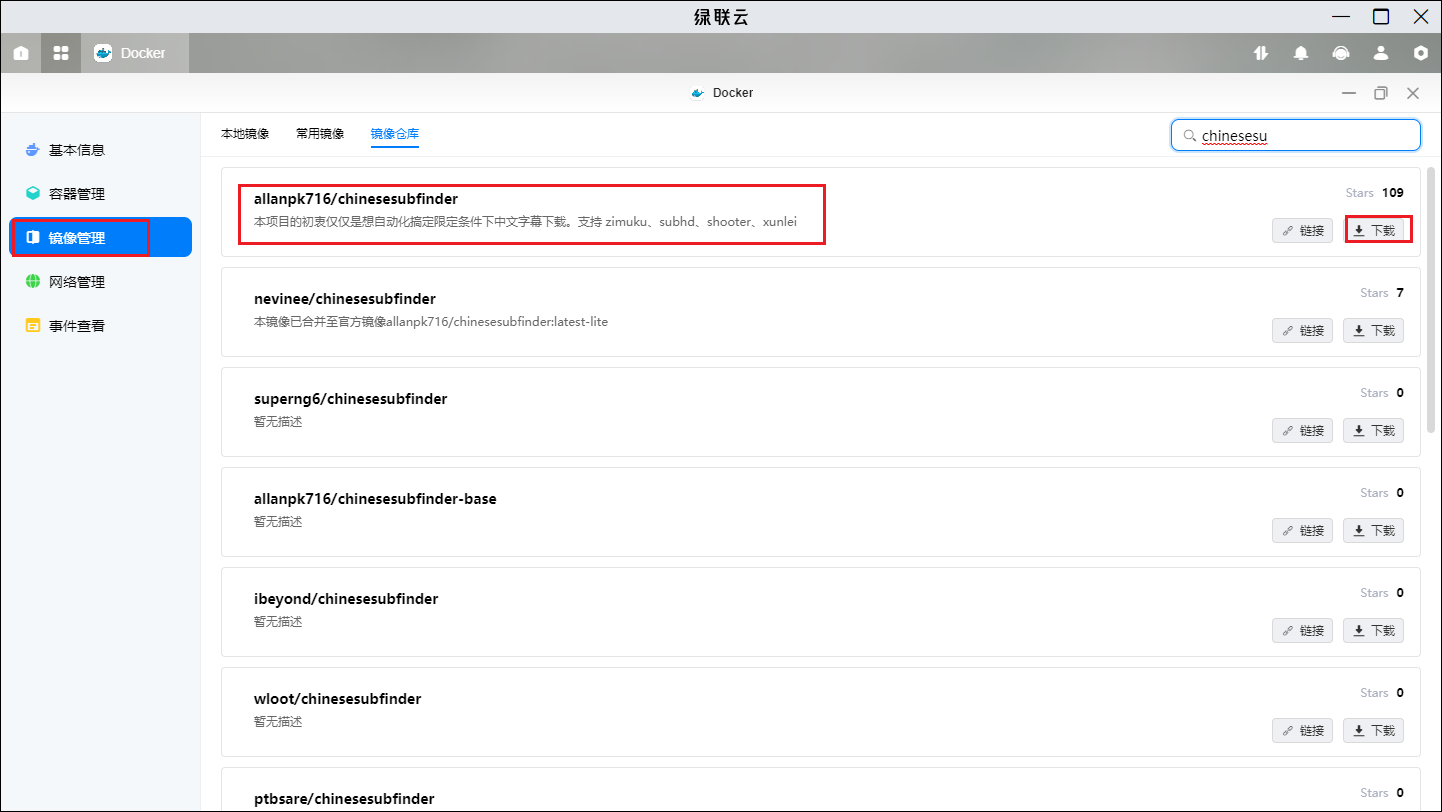Open the hexagon settings icon
Screen dimensions: 1442x812
click(1420, 53)
